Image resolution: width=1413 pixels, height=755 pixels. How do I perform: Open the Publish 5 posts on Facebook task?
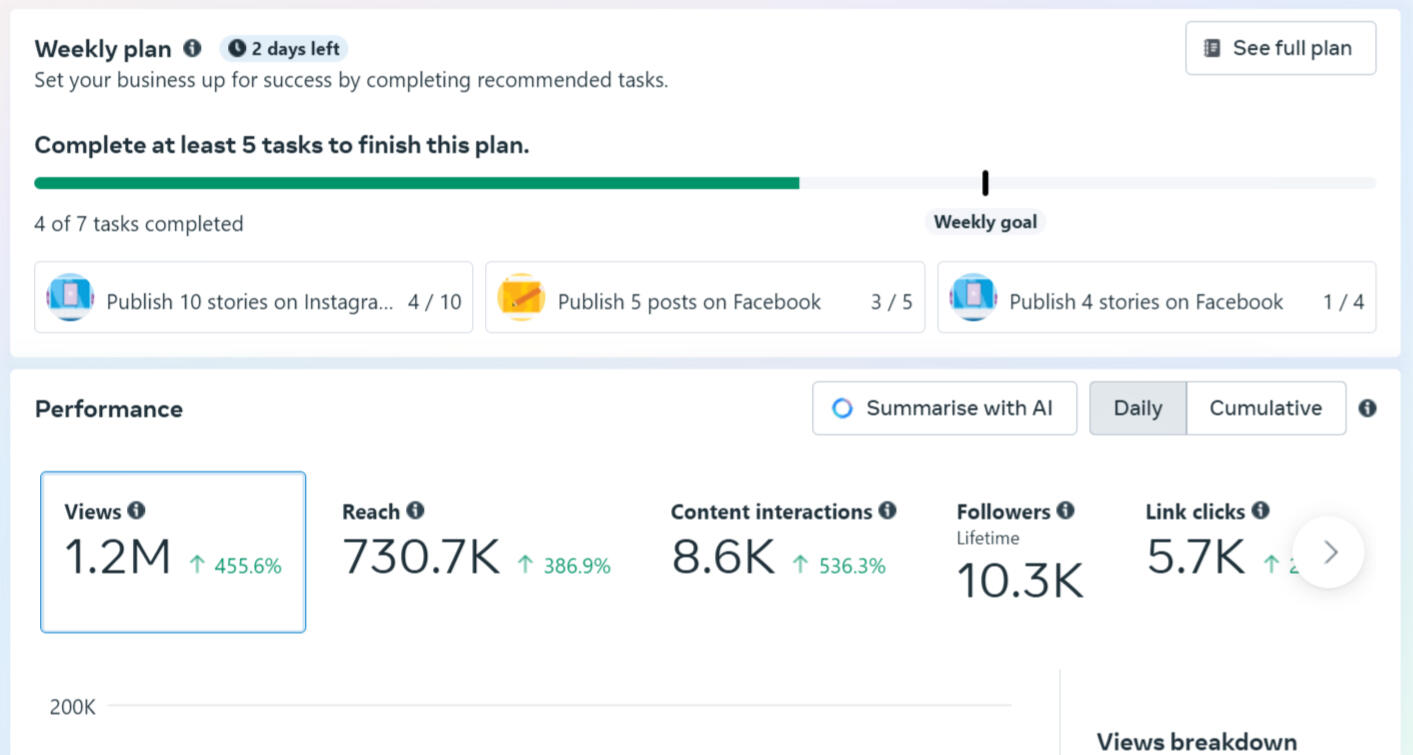coord(705,297)
